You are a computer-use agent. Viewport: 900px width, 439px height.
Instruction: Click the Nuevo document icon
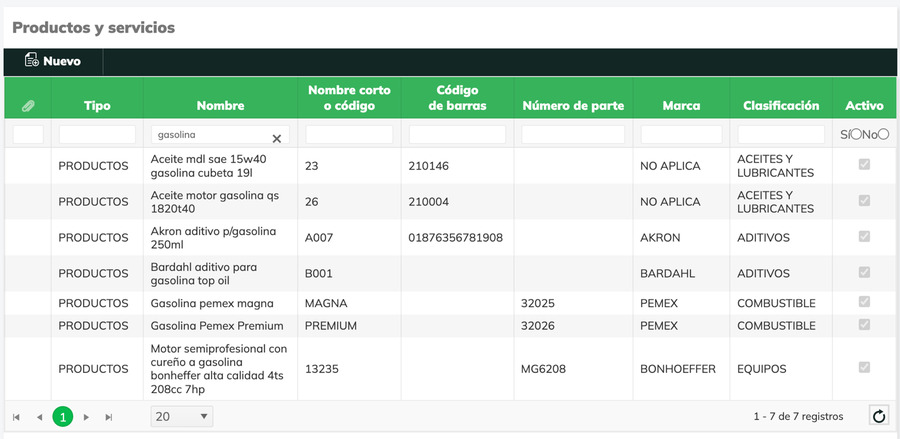pos(31,61)
